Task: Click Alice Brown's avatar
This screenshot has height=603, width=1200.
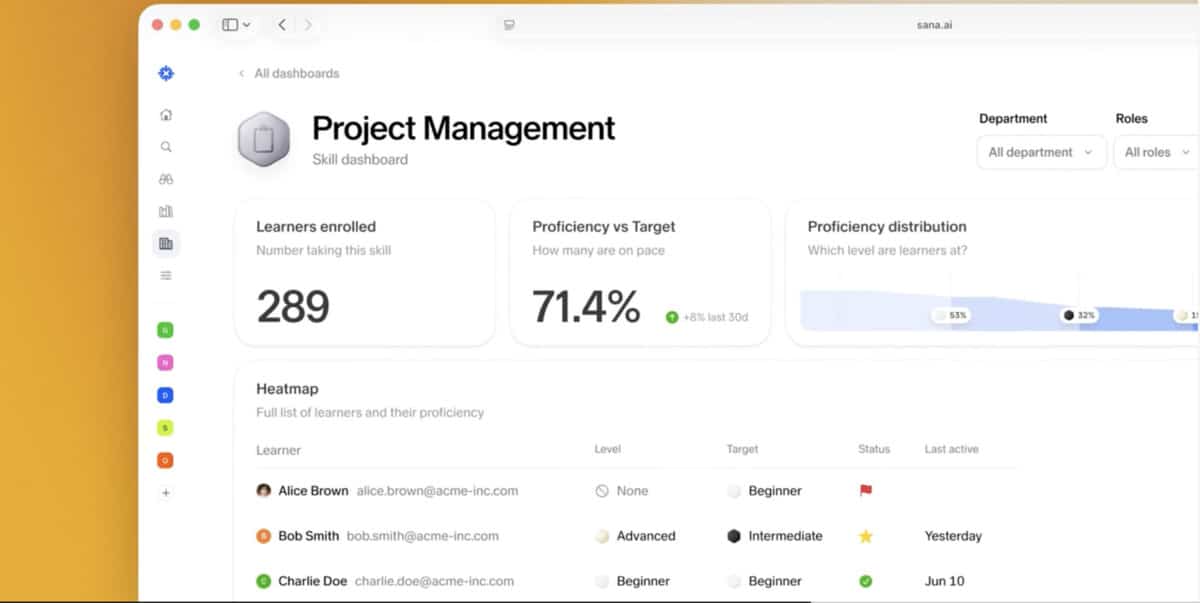Action: coord(264,491)
